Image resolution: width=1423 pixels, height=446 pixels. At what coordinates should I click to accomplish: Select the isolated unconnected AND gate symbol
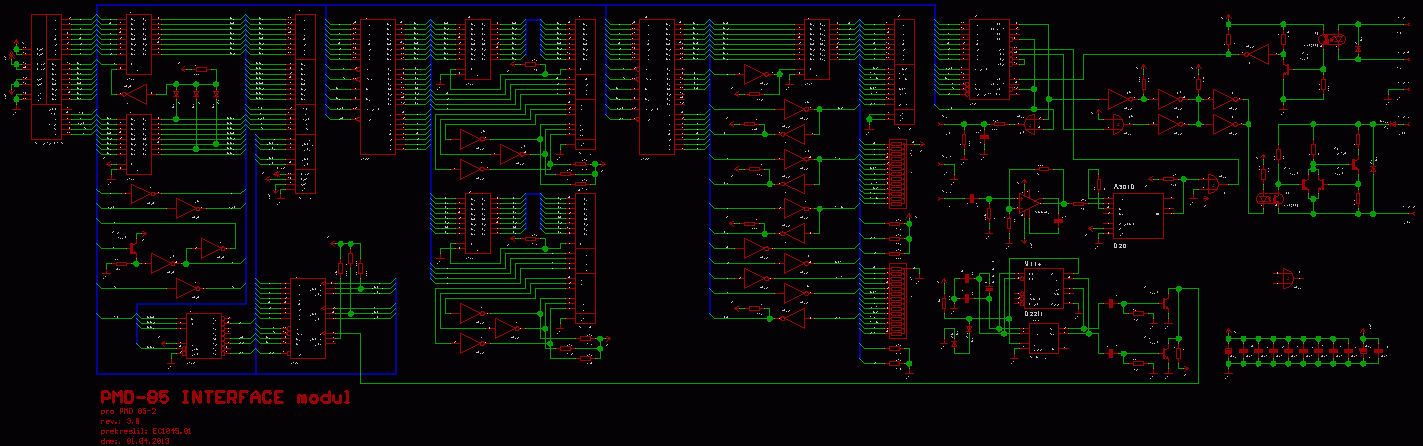[x=1286, y=277]
